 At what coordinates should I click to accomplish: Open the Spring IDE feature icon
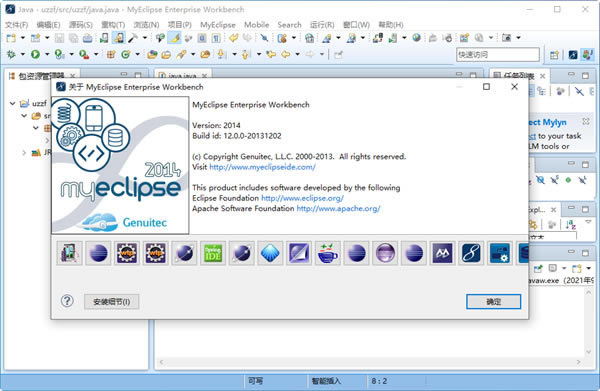coord(213,253)
